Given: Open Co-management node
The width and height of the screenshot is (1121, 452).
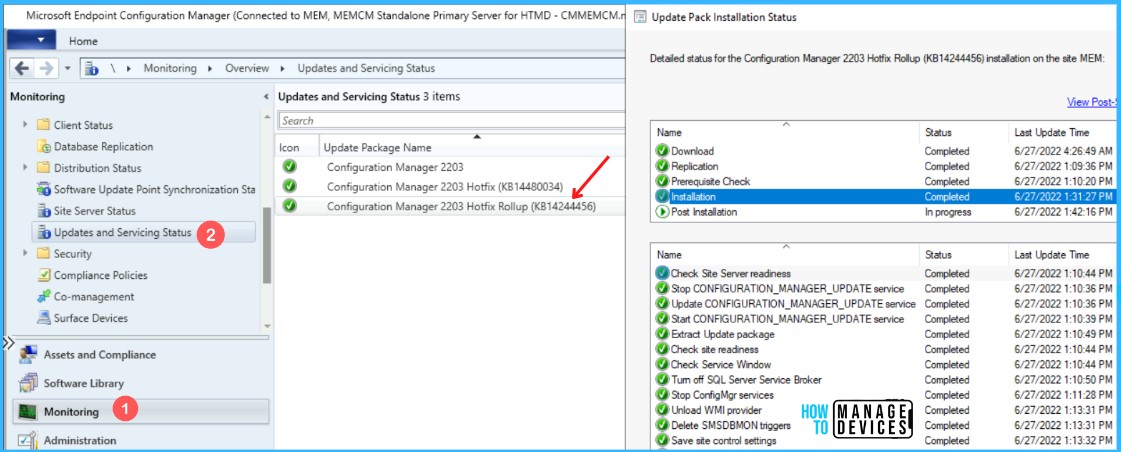Looking at the screenshot, I should click(x=94, y=297).
